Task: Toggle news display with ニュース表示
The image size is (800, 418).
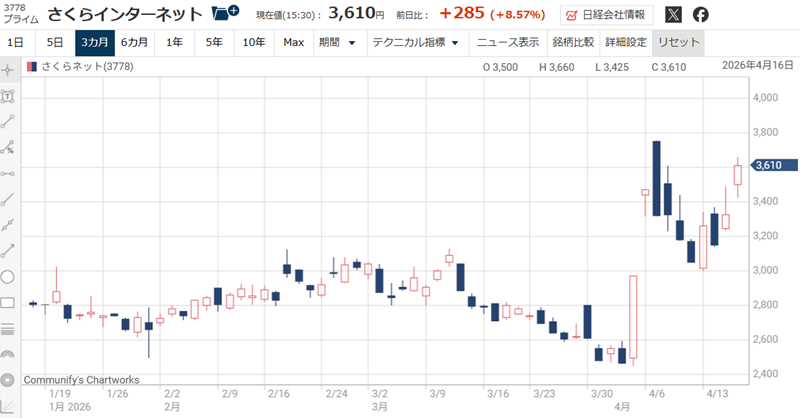Action: (508, 43)
